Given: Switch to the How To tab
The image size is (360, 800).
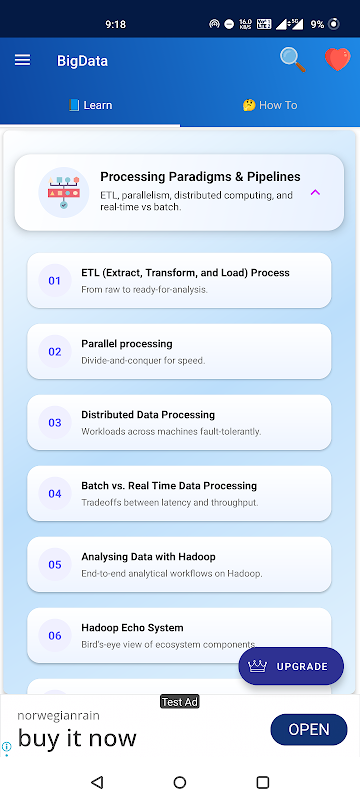Looking at the screenshot, I should click(270, 105).
